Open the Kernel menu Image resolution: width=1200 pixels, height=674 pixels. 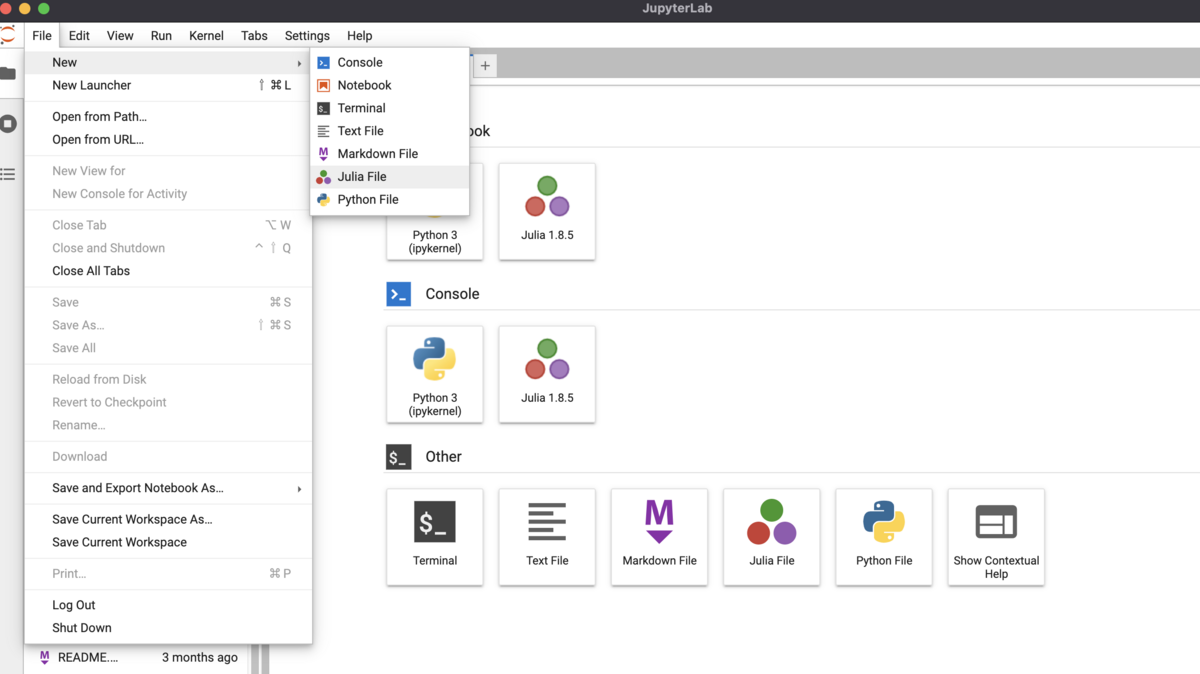pos(206,35)
